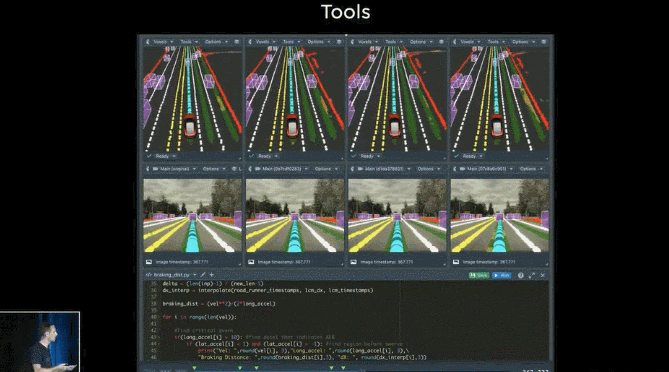
Task: Open Tools menu in third 3D view
Action: pos(394,42)
